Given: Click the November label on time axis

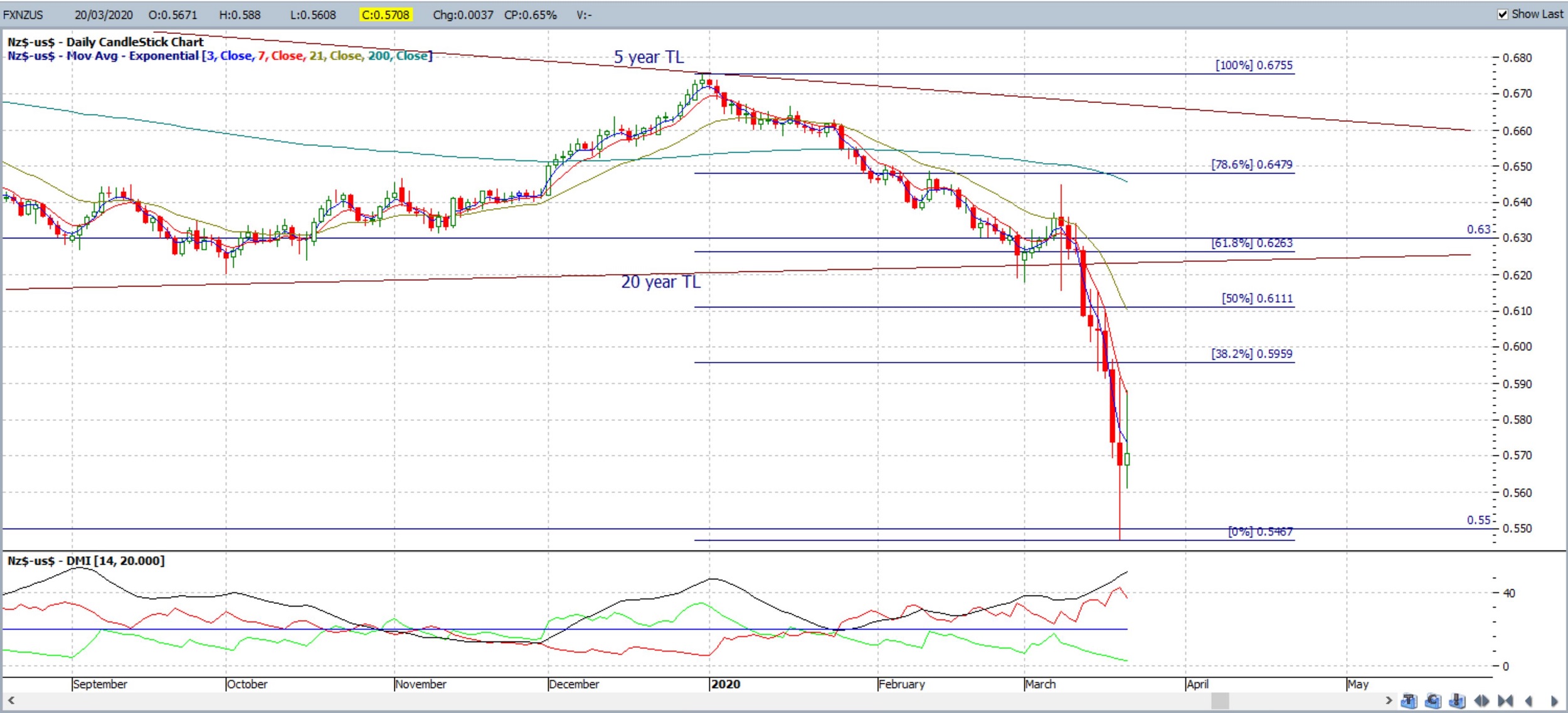Looking at the screenshot, I should tap(421, 684).
